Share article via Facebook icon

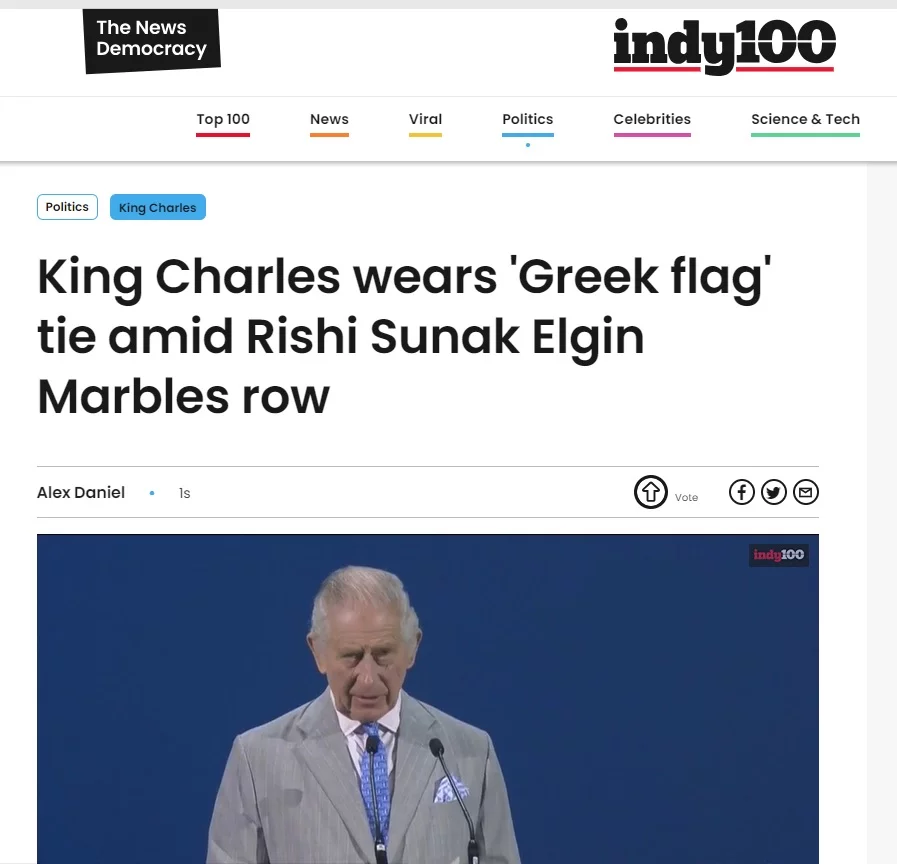point(741,492)
